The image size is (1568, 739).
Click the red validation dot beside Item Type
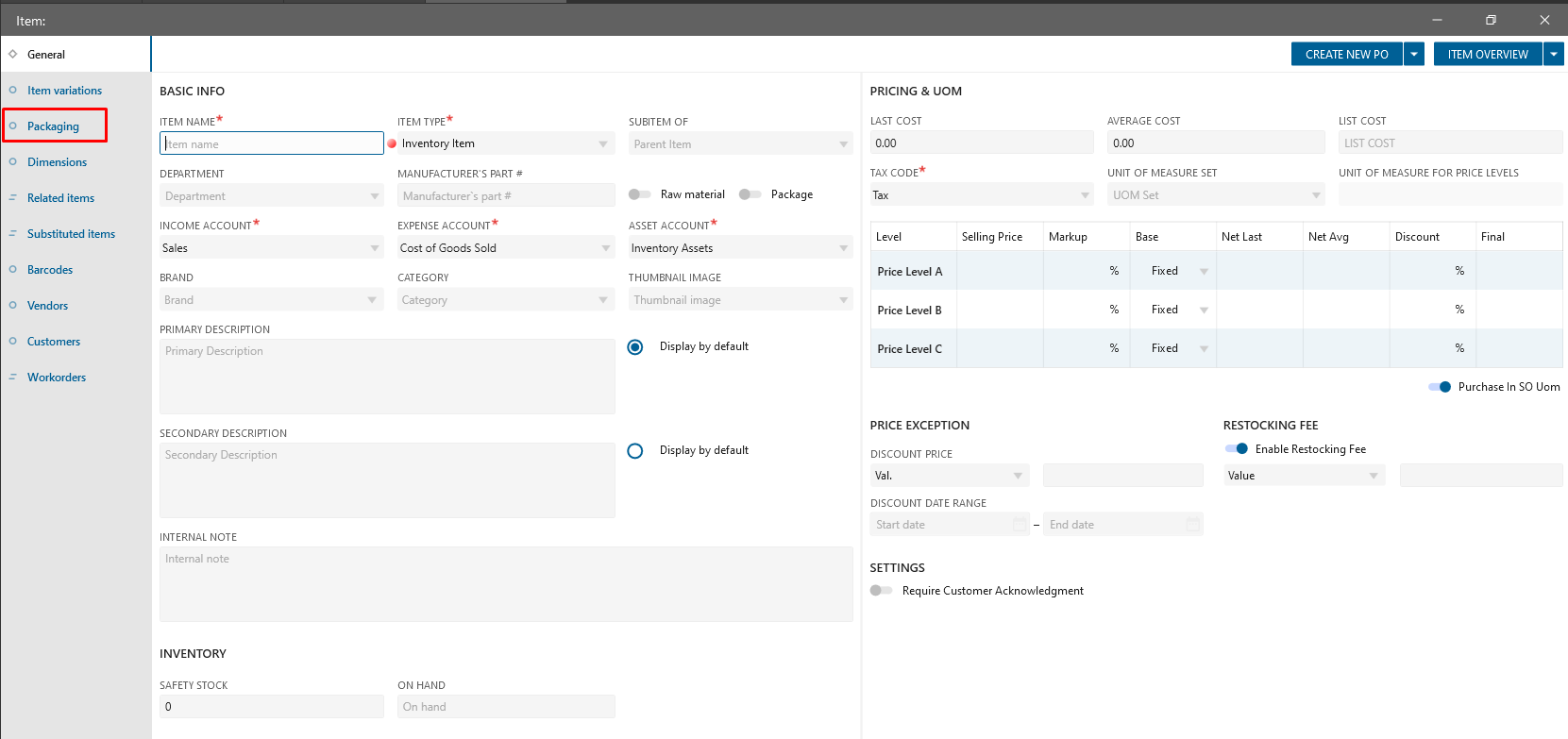392,143
